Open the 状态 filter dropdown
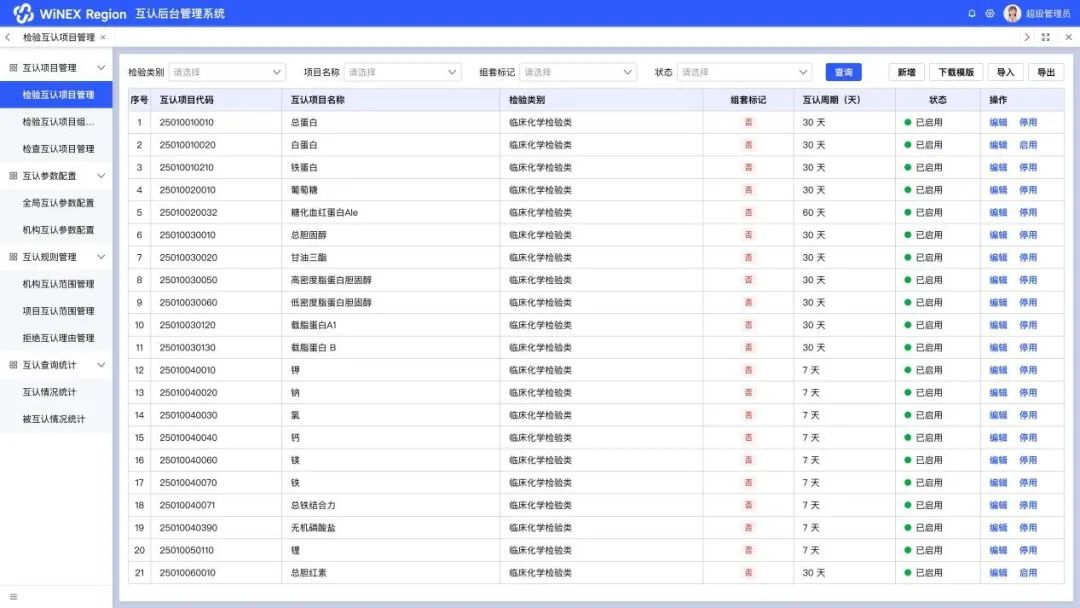The height and width of the screenshot is (608, 1080). click(x=744, y=72)
